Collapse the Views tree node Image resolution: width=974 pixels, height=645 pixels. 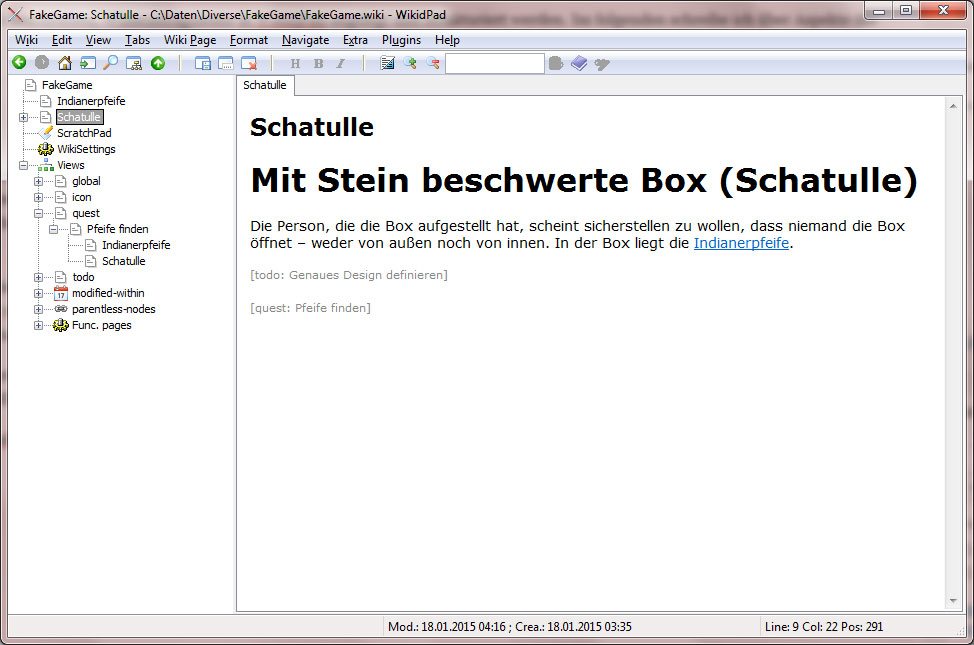tap(23, 165)
